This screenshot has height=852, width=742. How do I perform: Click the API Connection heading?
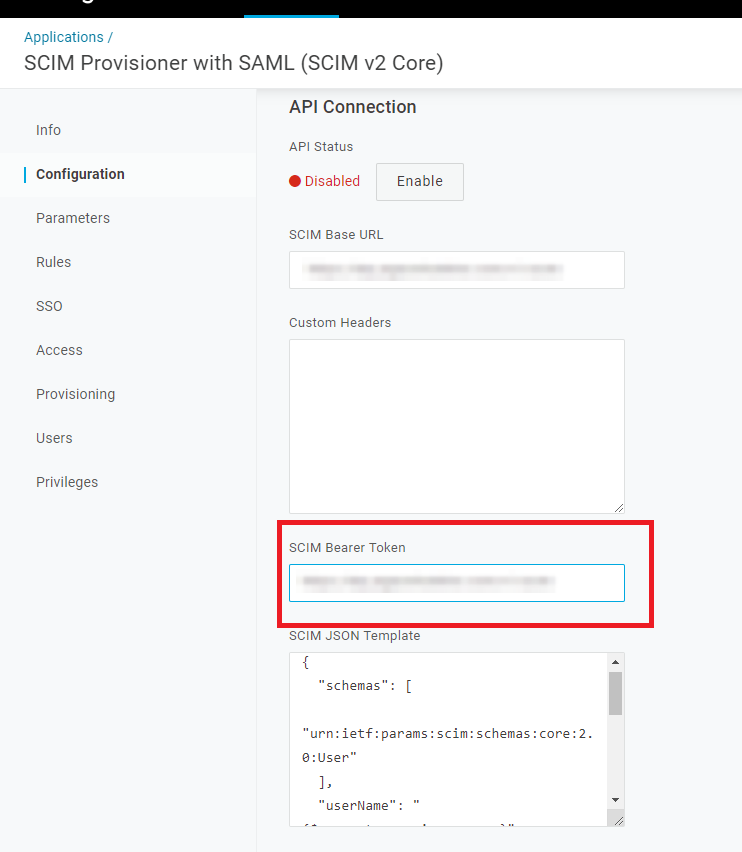click(x=353, y=106)
